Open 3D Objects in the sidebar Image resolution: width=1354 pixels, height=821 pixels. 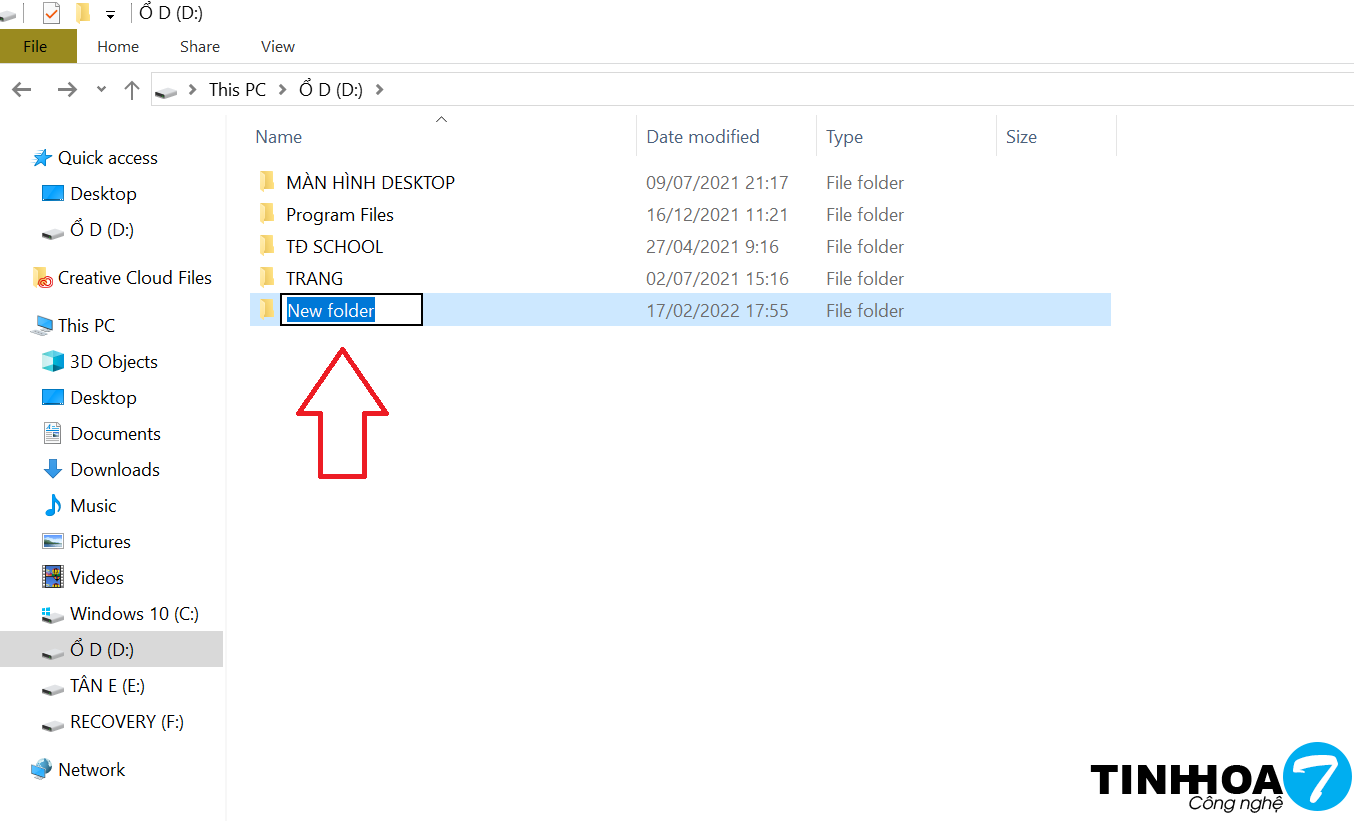[x=113, y=362]
